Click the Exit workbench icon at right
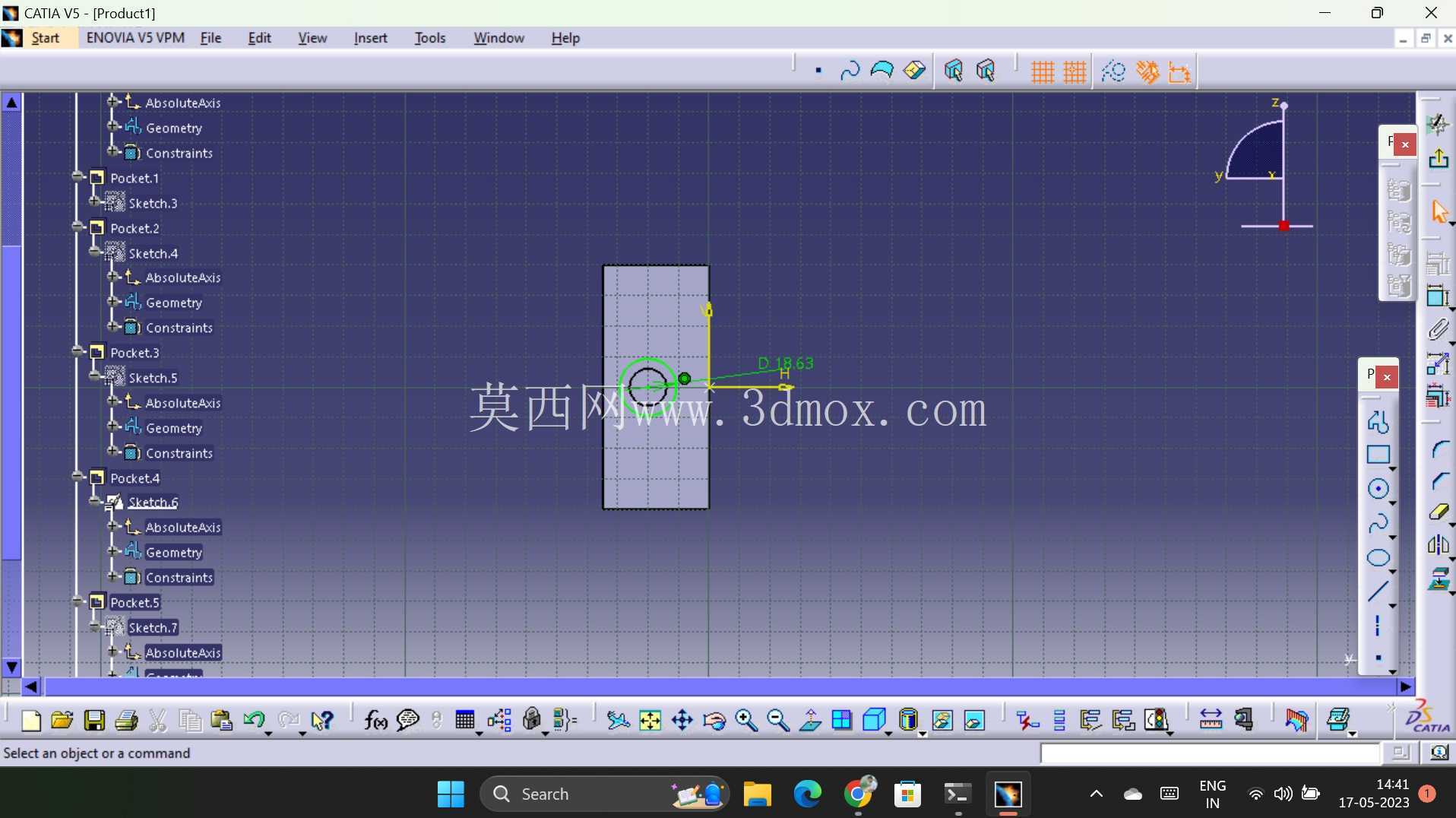The image size is (1456, 818). pyautogui.click(x=1439, y=159)
